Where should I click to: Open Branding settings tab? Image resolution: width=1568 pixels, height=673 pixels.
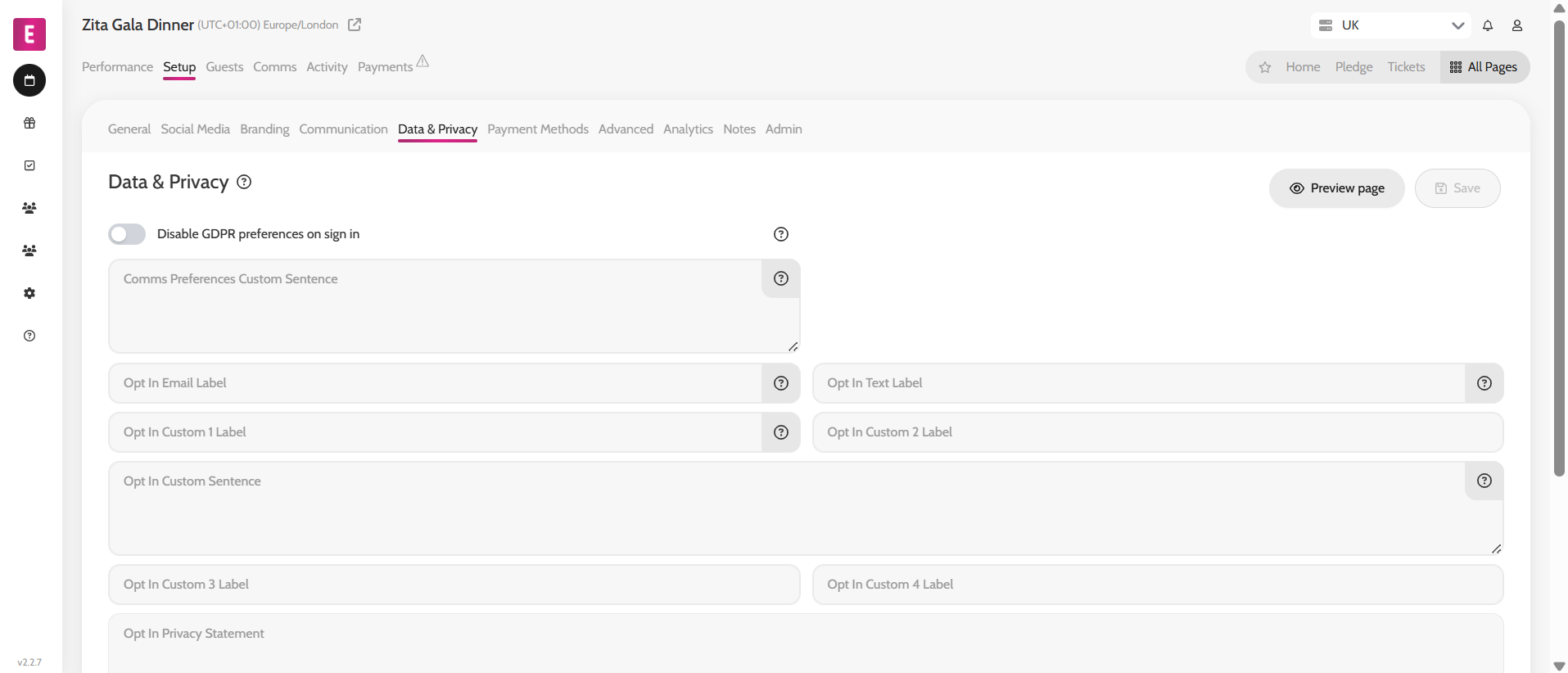click(x=264, y=129)
